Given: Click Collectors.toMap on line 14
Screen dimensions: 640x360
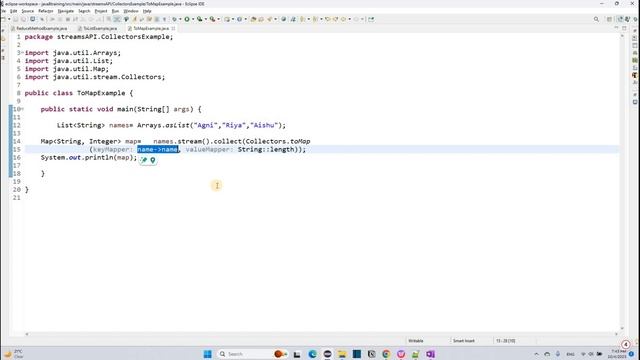Looking at the screenshot, I should click(278, 141).
